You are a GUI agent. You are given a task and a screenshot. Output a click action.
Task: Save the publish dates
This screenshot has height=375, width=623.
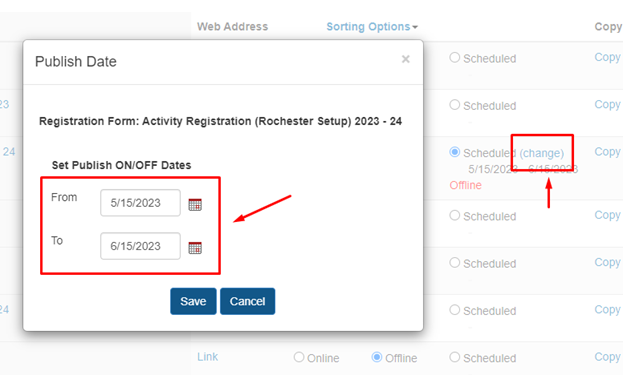tap(193, 301)
